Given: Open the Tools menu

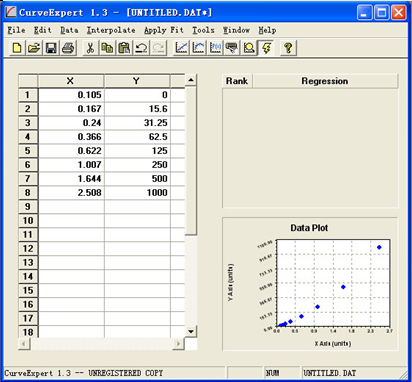Looking at the screenshot, I should pos(203,30).
